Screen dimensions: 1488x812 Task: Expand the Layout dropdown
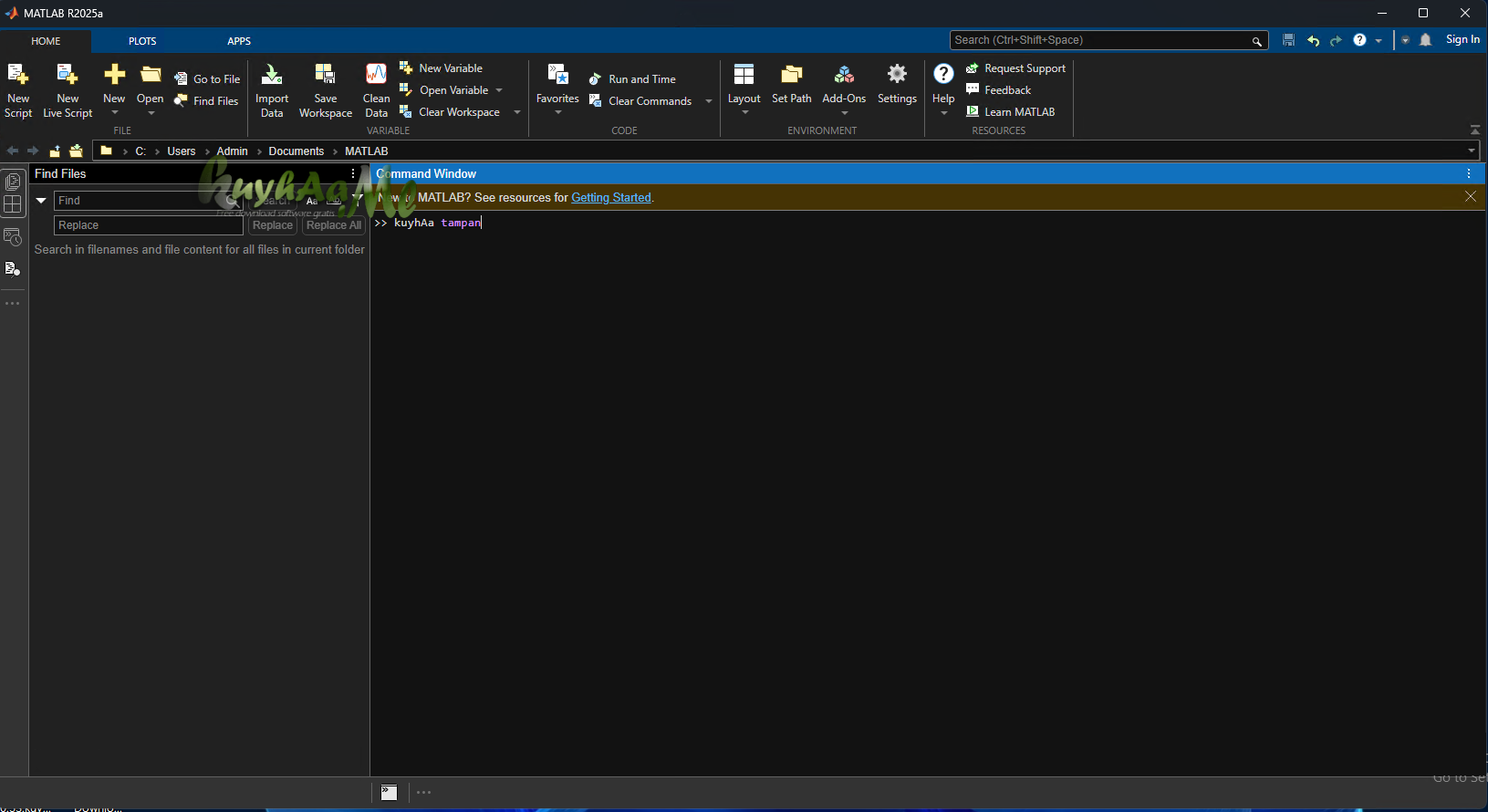point(744,113)
